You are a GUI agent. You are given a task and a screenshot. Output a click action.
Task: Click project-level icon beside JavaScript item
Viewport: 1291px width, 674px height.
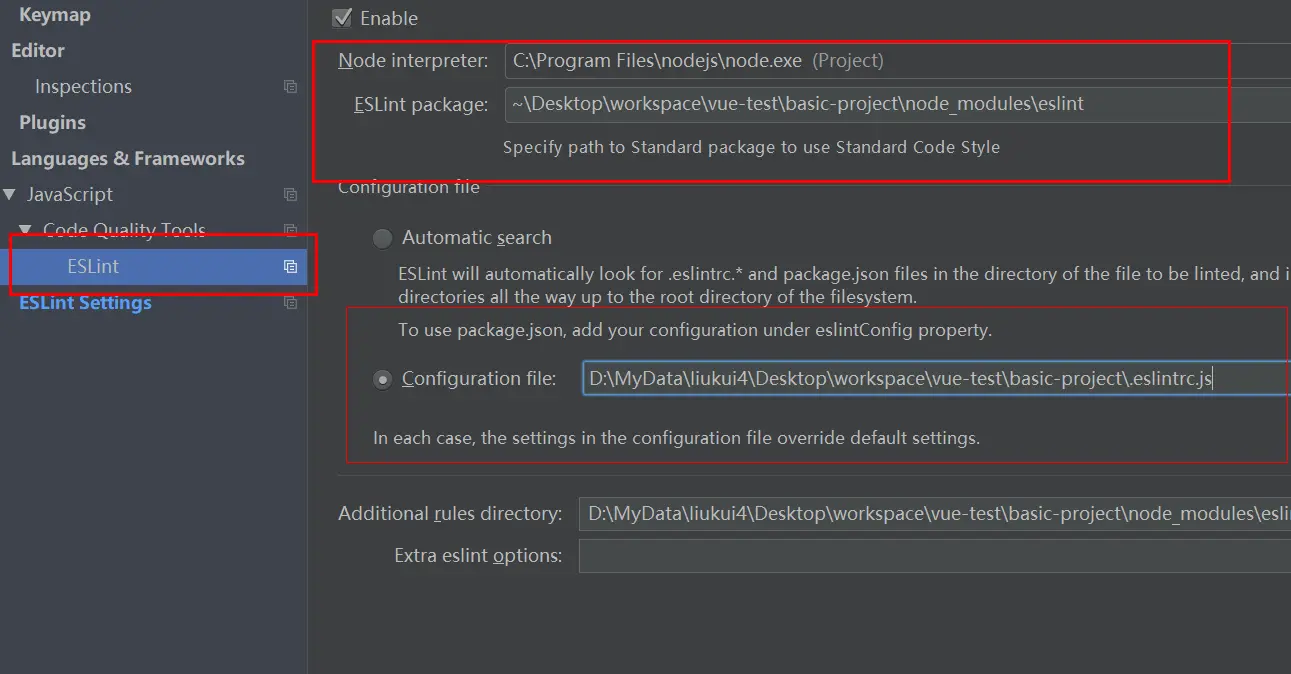coord(290,195)
